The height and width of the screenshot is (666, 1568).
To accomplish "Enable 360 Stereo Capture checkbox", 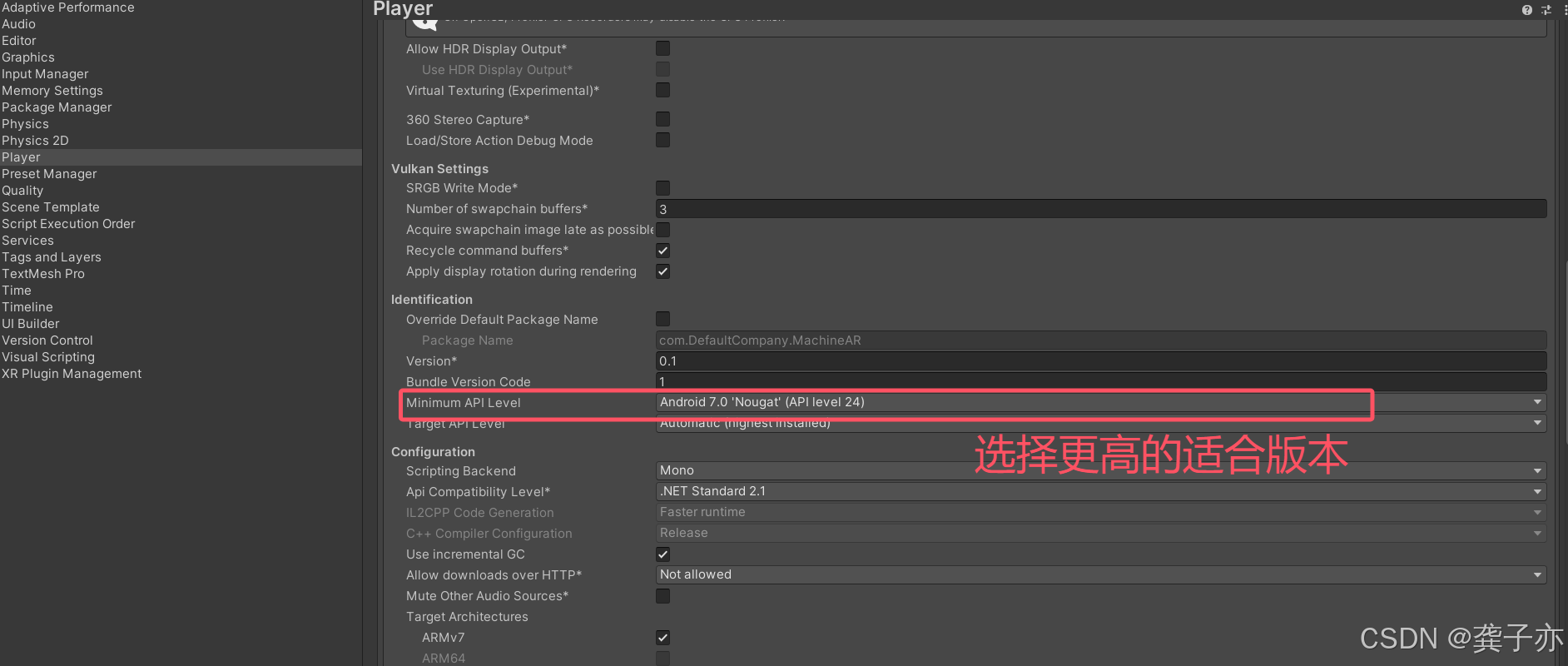I will 662,119.
